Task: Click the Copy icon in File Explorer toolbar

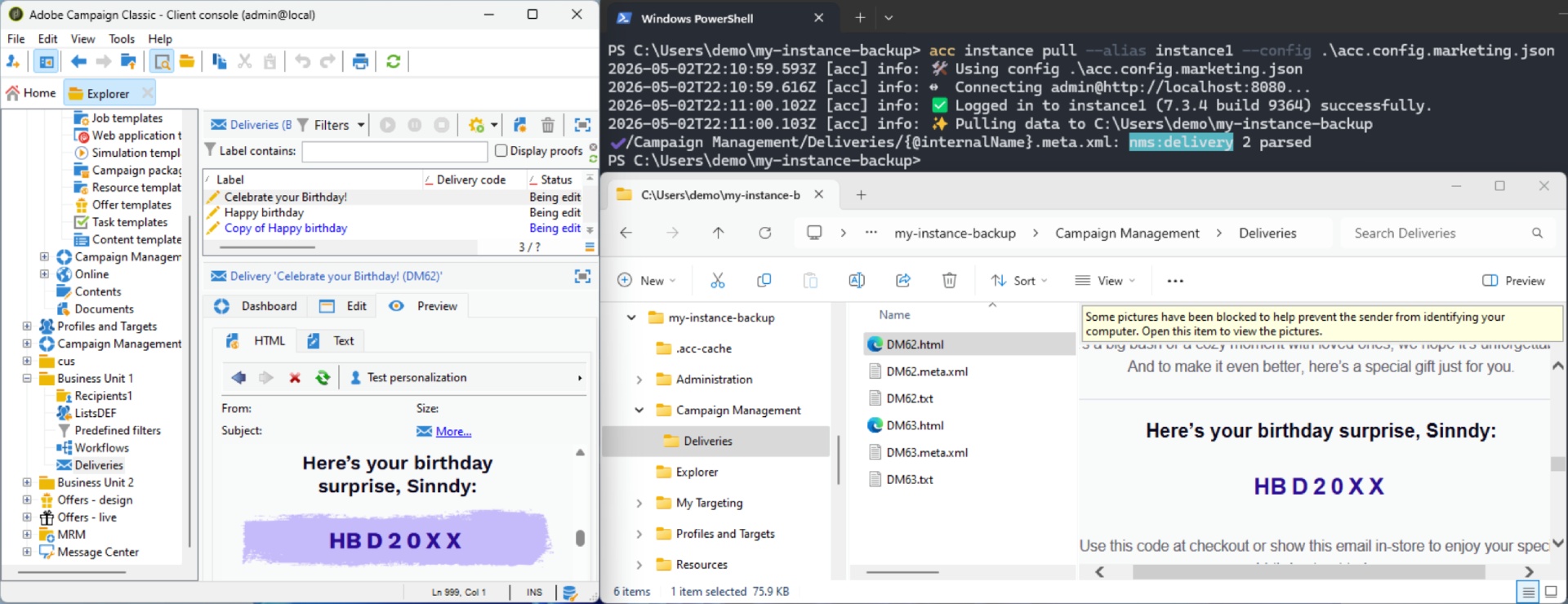Action: tap(764, 281)
